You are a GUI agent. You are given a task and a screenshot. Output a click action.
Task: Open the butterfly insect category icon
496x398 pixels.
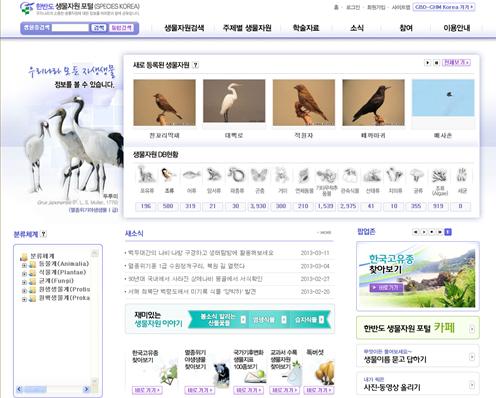(x=259, y=175)
